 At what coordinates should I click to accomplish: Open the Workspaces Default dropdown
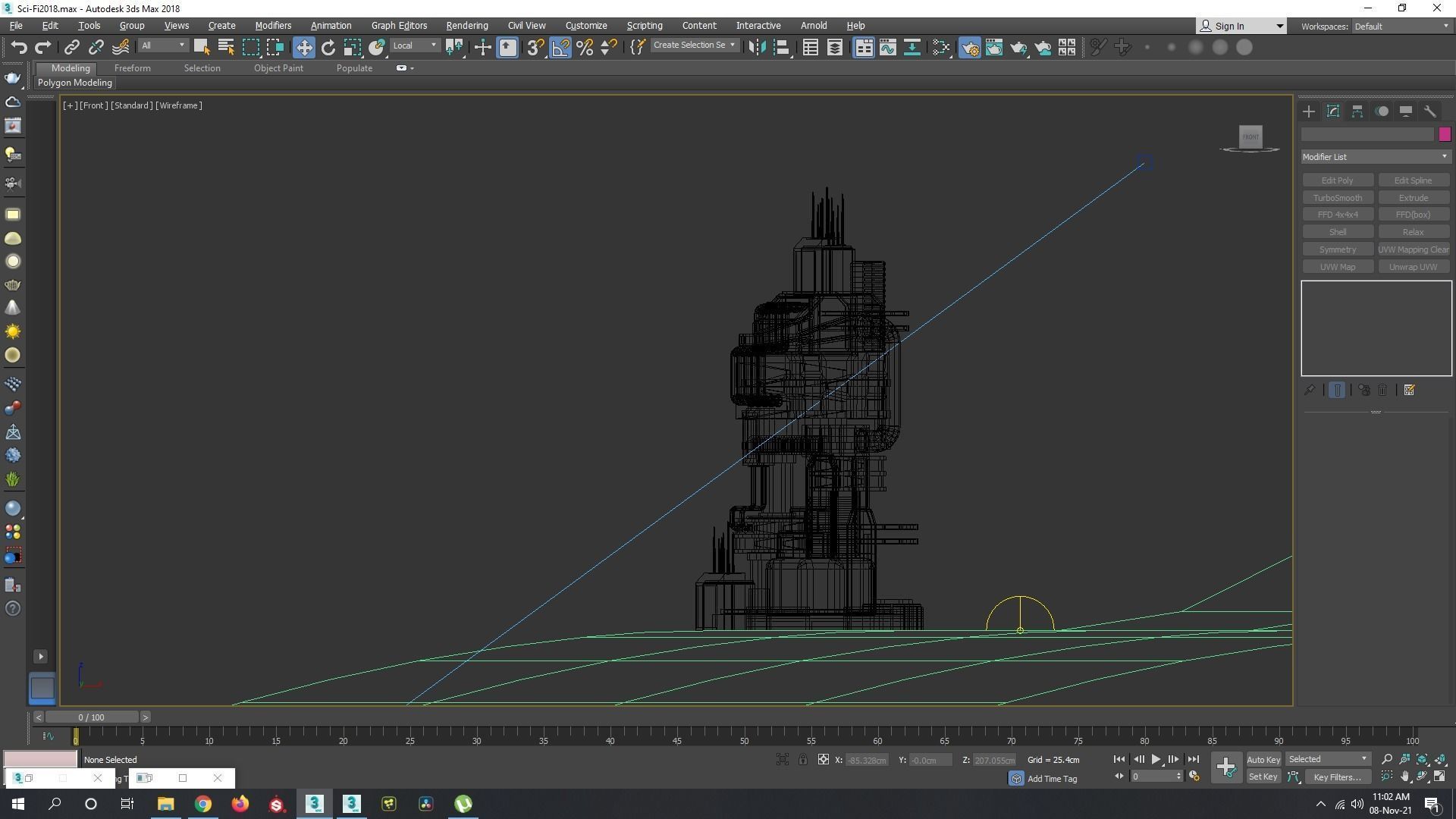click(1401, 27)
